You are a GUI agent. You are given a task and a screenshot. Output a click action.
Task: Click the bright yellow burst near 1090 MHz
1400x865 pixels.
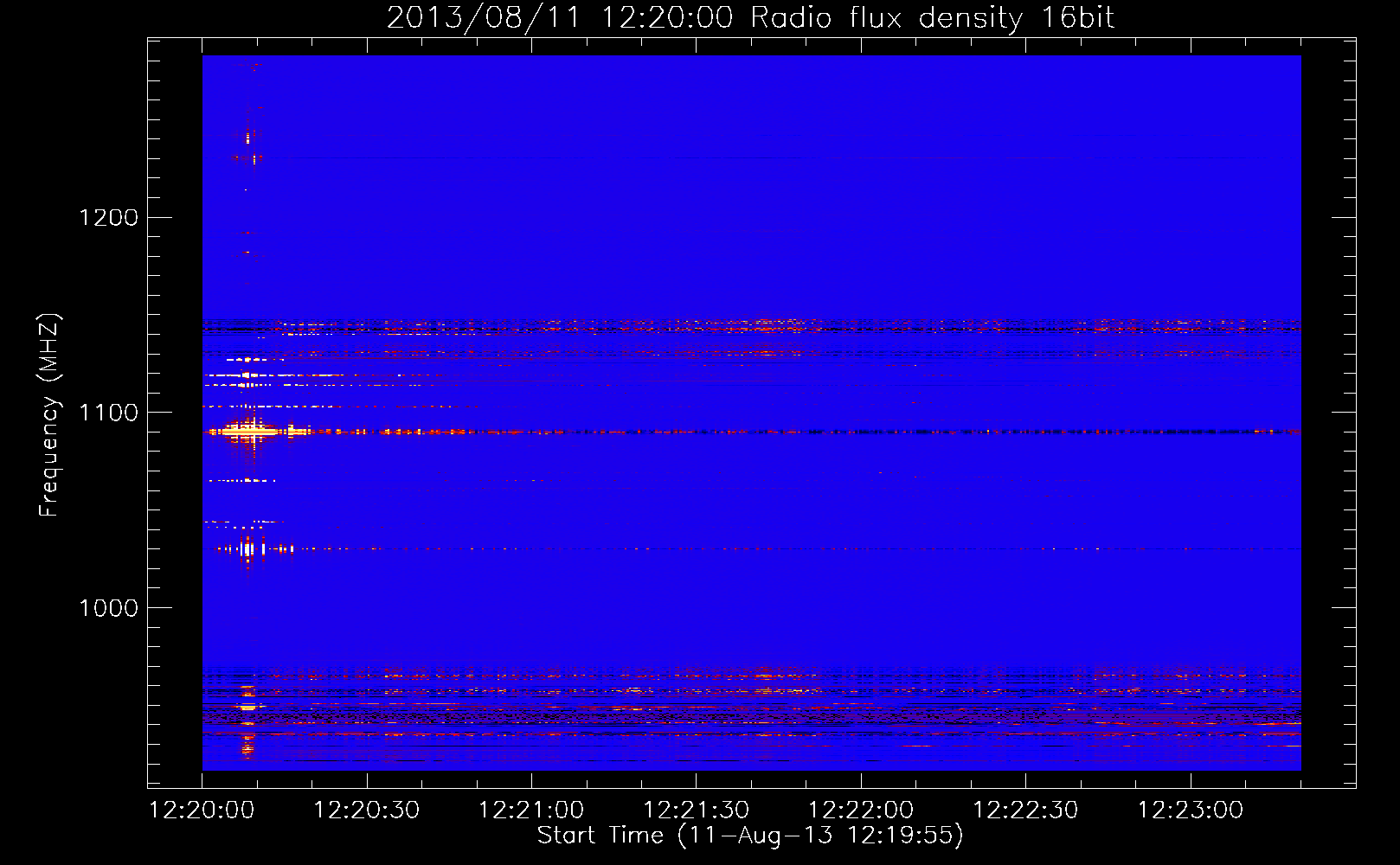click(x=251, y=430)
